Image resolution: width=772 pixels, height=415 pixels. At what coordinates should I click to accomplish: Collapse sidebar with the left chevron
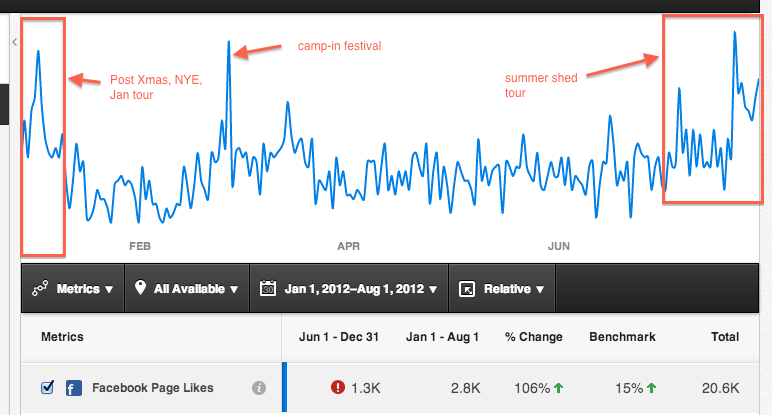point(15,41)
